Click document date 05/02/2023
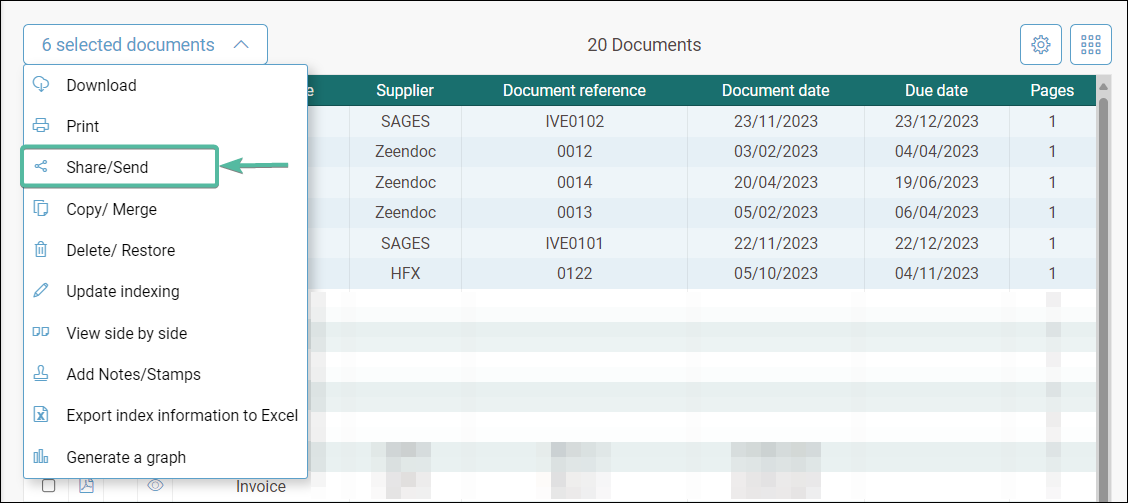 (776, 213)
